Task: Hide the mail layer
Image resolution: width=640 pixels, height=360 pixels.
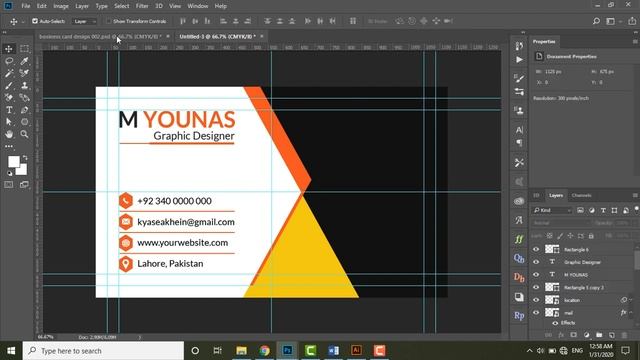Action: (x=536, y=313)
